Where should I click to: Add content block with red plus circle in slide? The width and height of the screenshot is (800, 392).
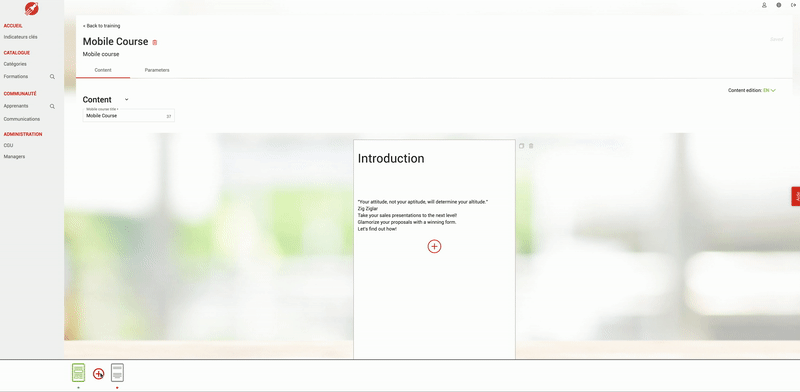tap(434, 247)
